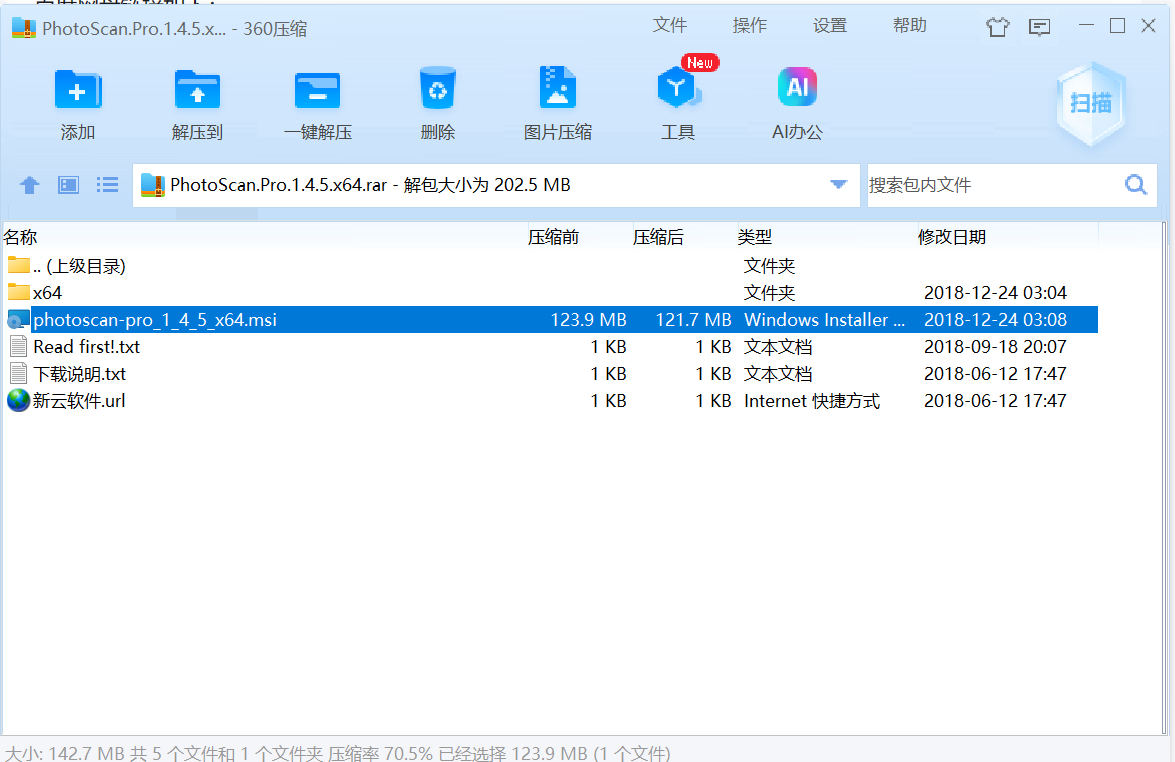Click the up-arrow to parent directory

[29, 184]
